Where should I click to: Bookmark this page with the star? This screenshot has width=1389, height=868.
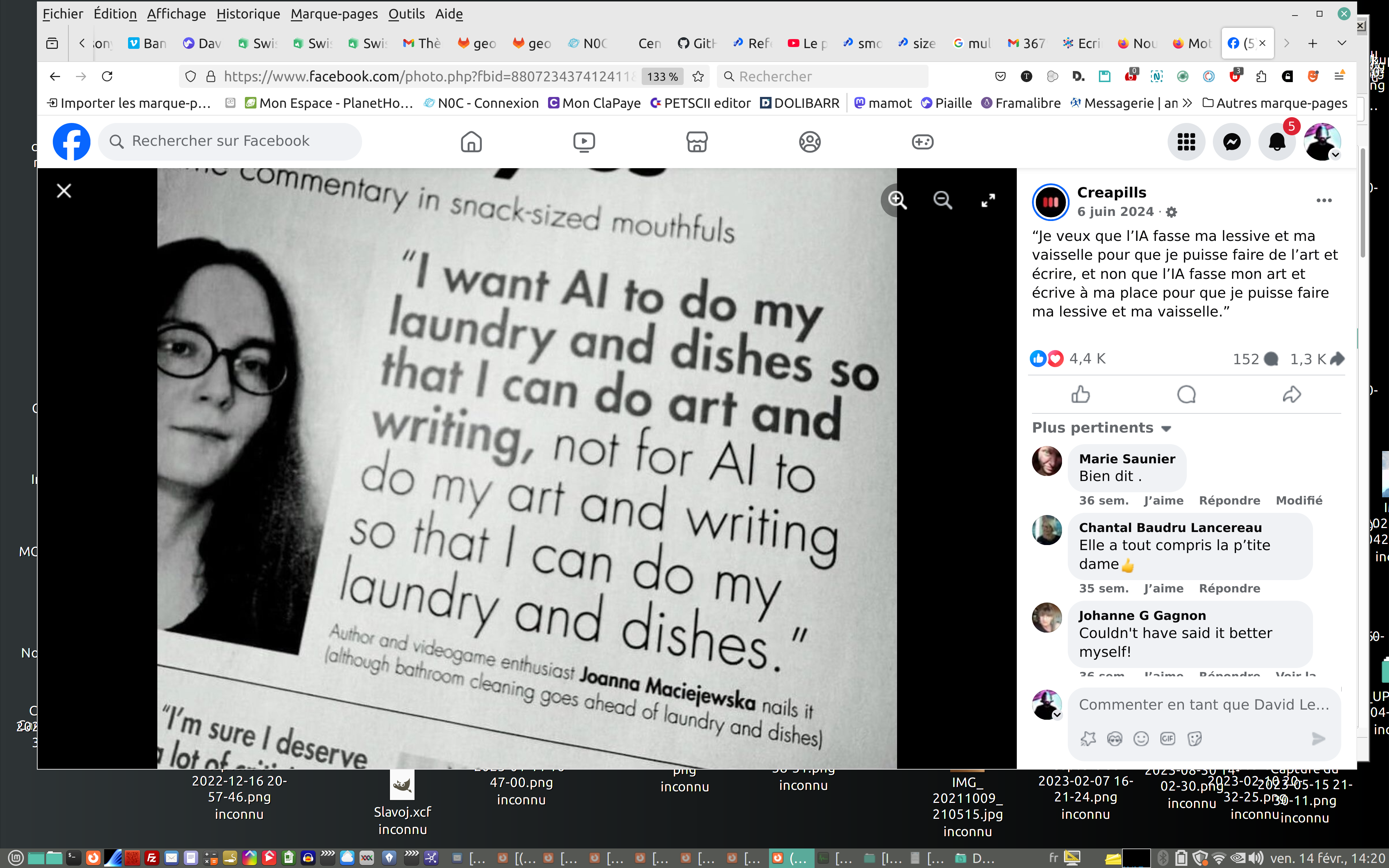[x=698, y=76]
